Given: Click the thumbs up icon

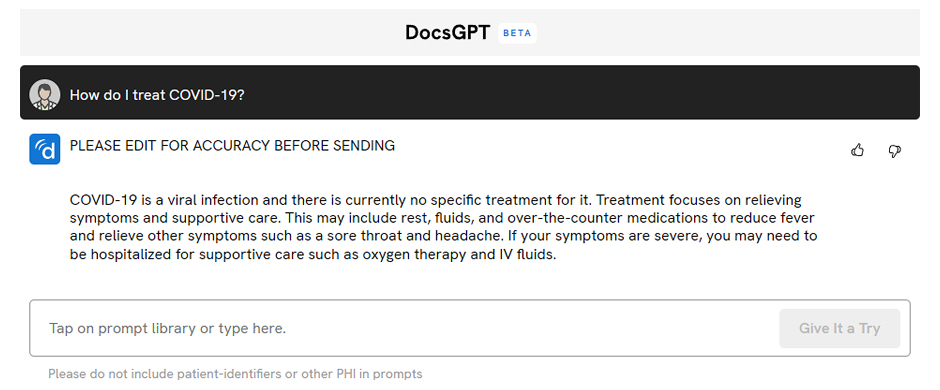Looking at the screenshot, I should (857, 150).
